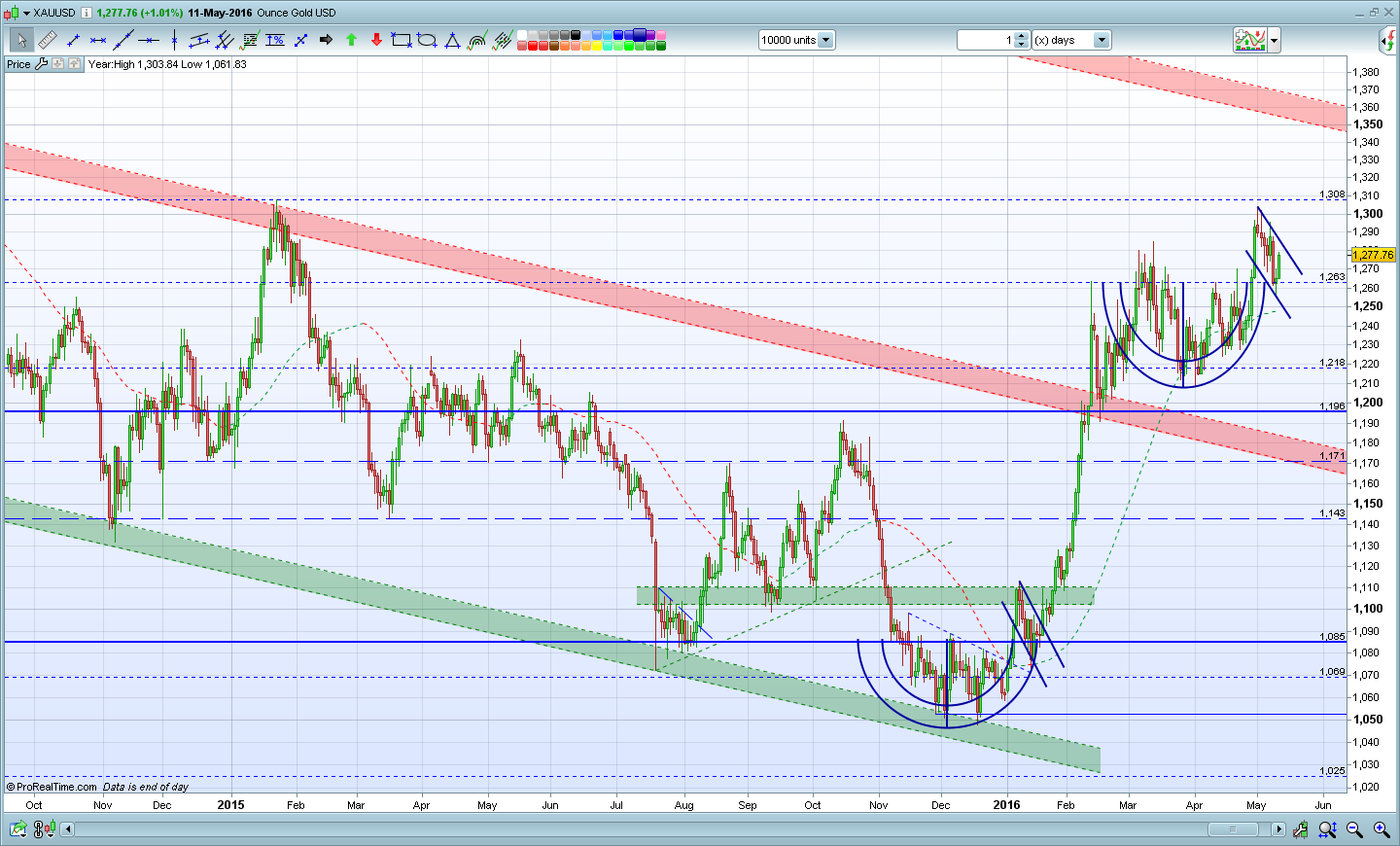1400x846 pixels.
Task: Pick the vertical line drawing tool
Action: pyautogui.click(x=174, y=40)
